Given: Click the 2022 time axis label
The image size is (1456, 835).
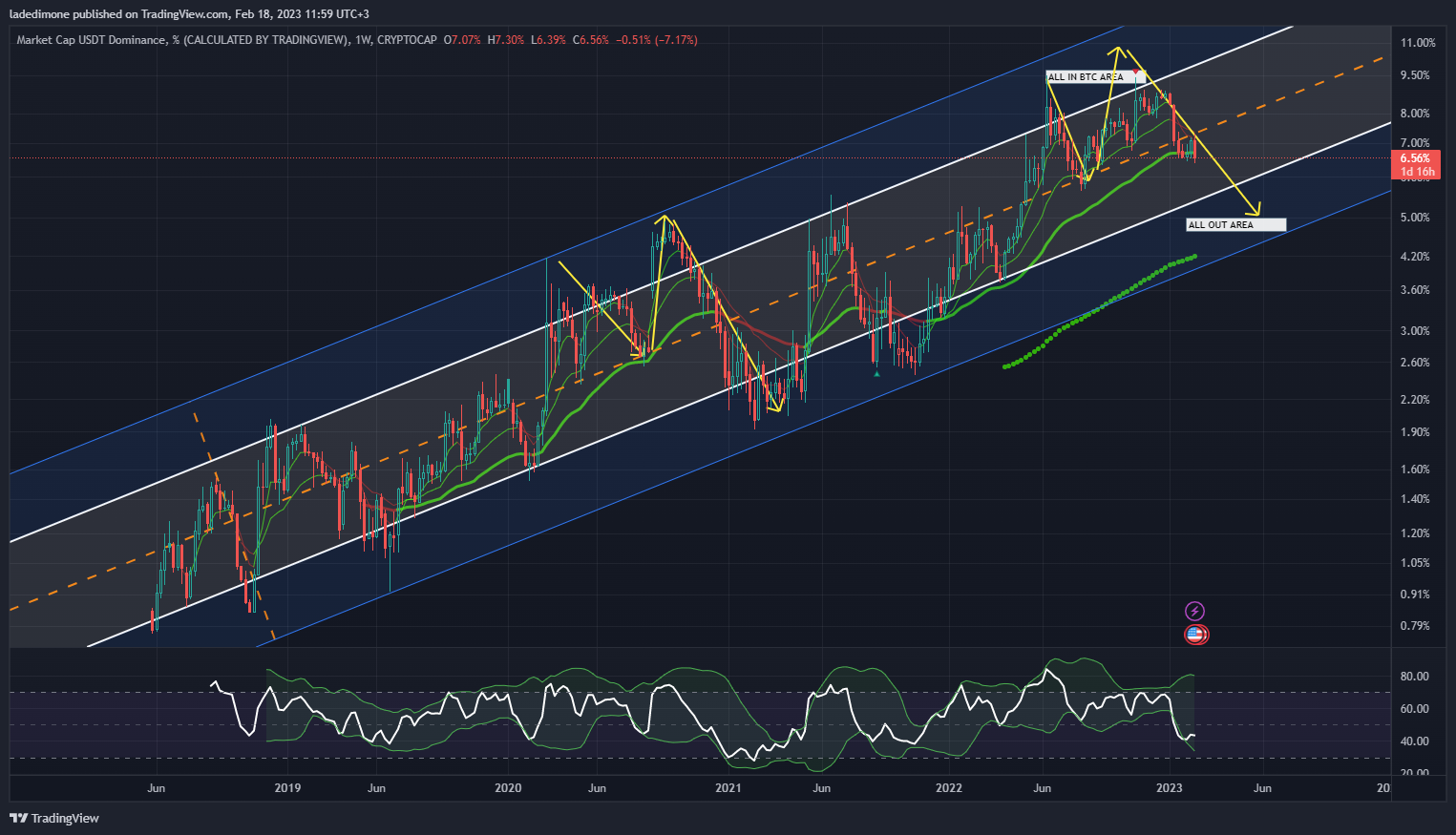Looking at the screenshot, I should click(x=949, y=788).
